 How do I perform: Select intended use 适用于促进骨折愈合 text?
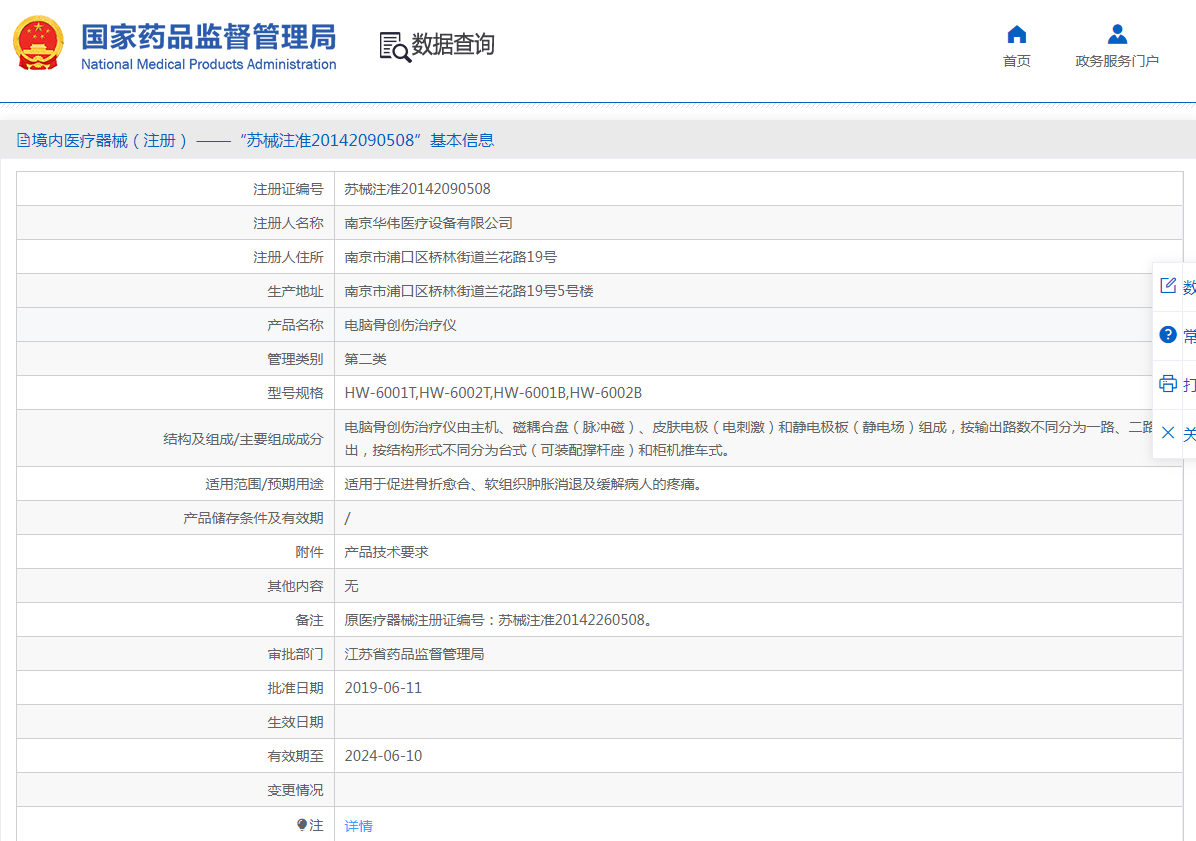(x=522, y=484)
